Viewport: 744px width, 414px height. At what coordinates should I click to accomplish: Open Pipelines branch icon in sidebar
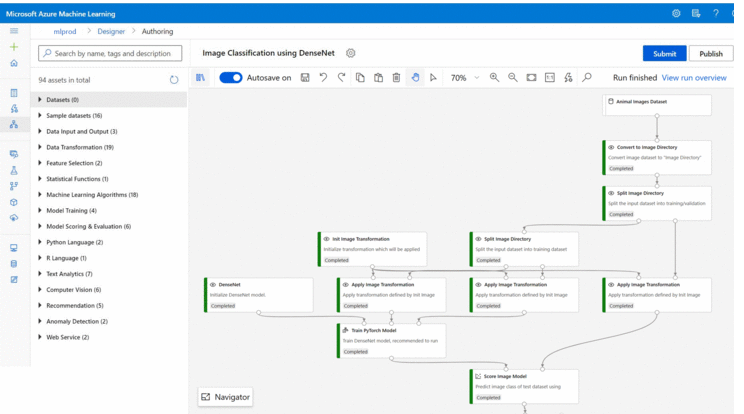pos(14,186)
